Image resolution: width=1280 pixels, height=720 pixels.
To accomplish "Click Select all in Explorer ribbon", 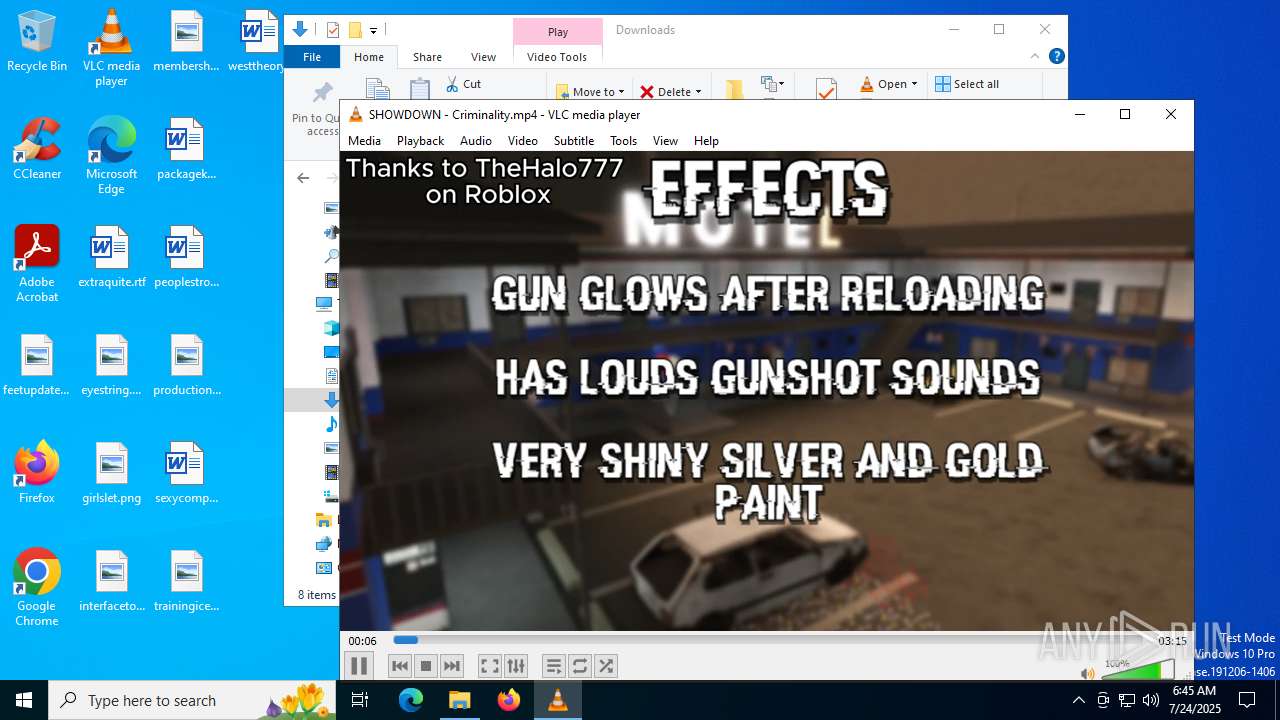I will pos(966,84).
